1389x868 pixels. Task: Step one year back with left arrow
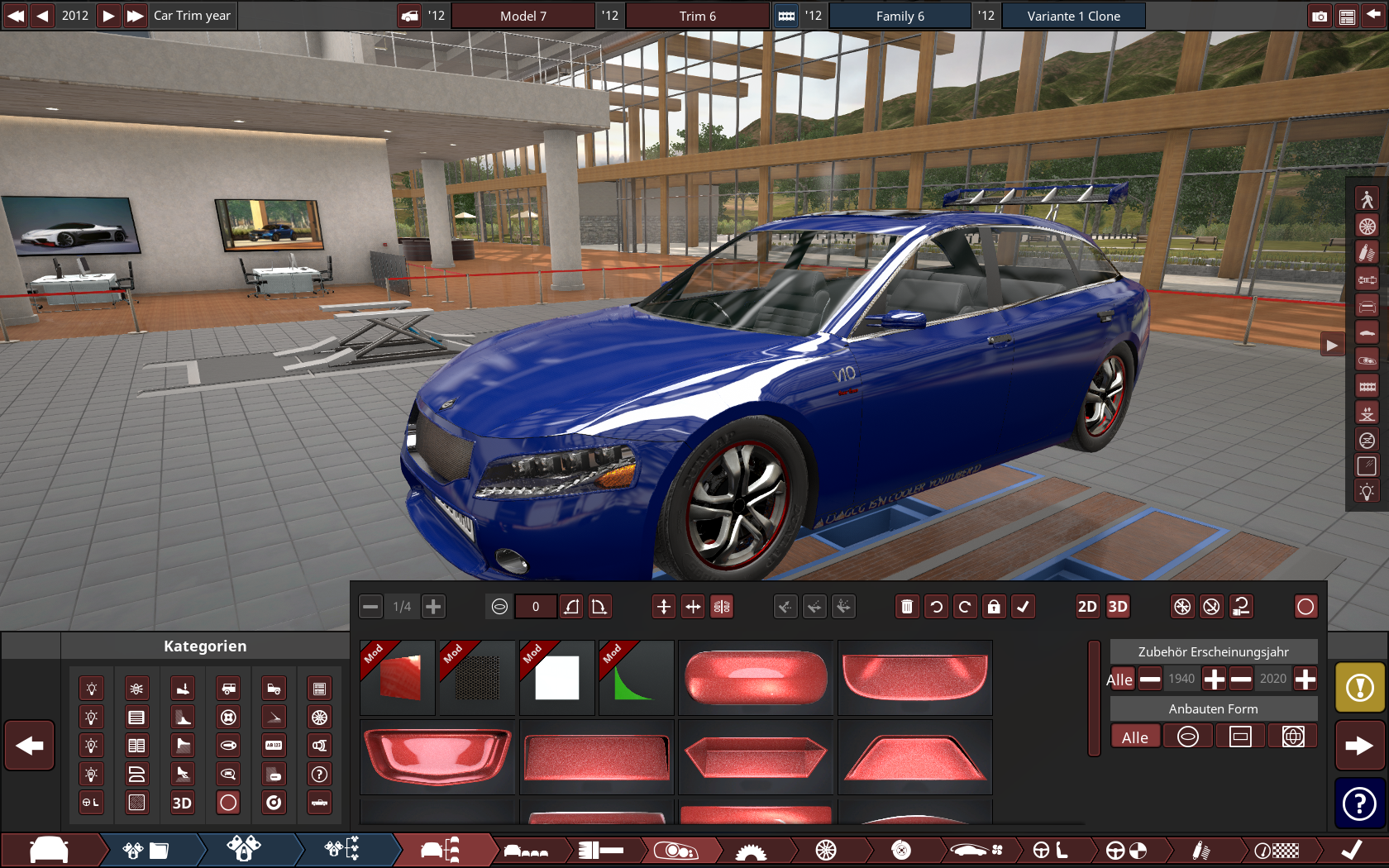42,16
